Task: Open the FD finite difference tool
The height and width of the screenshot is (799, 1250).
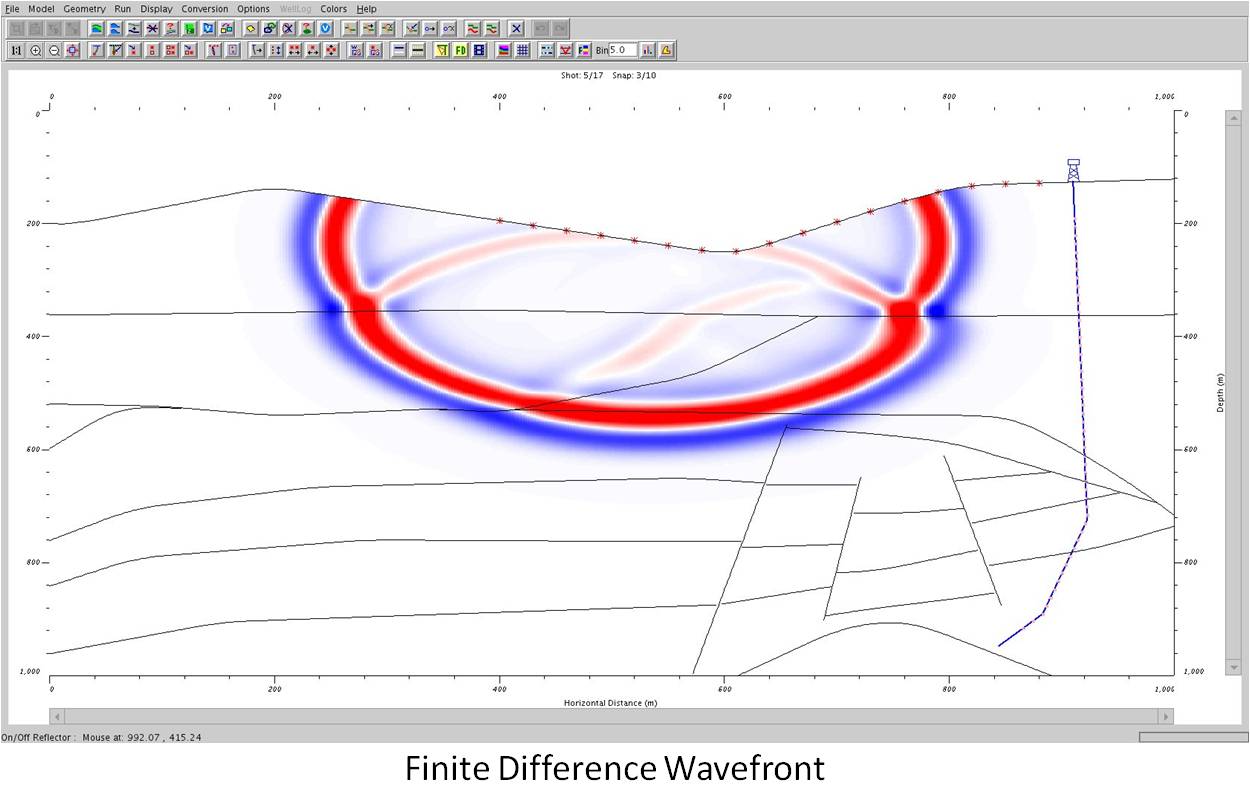Action: pyautogui.click(x=459, y=50)
